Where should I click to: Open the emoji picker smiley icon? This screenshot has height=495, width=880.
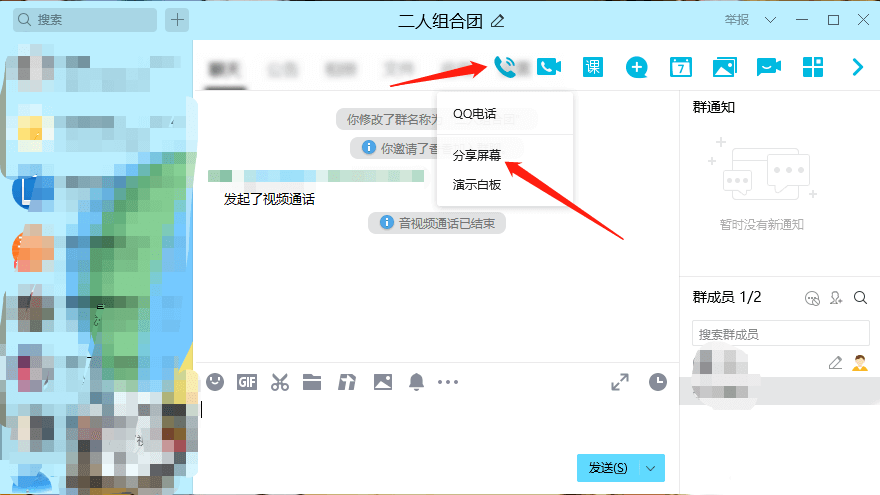click(215, 382)
